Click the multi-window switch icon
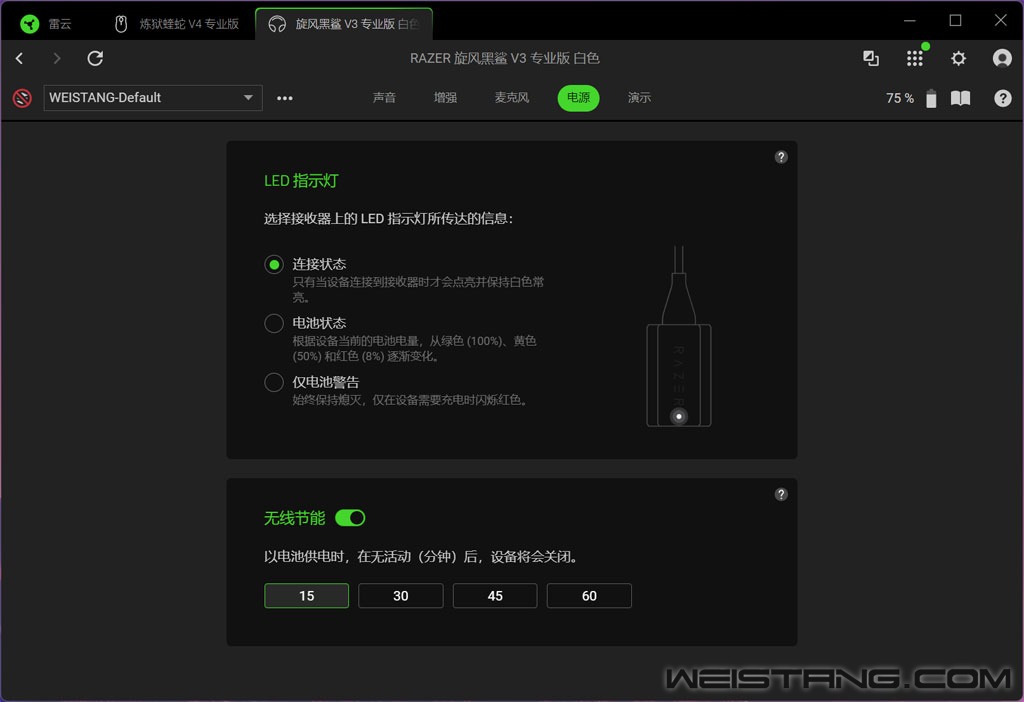 coord(871,59)
